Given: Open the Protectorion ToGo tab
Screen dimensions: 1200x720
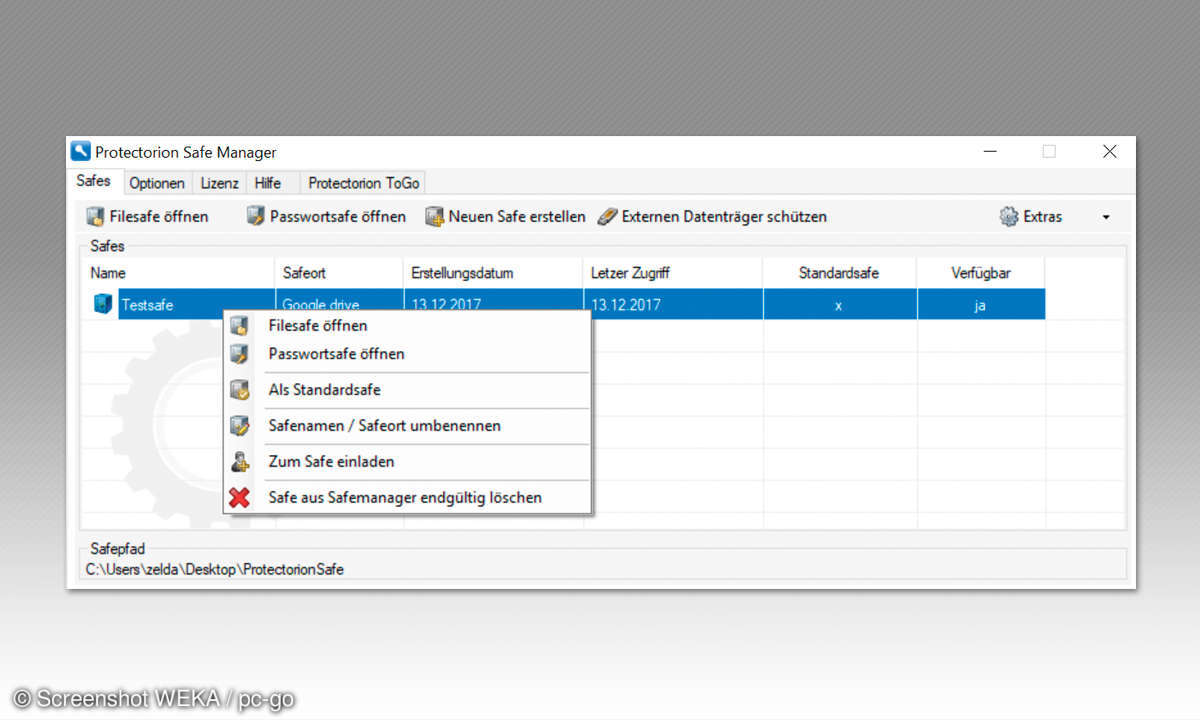Looking at the screenshot, I should [364, 183].
